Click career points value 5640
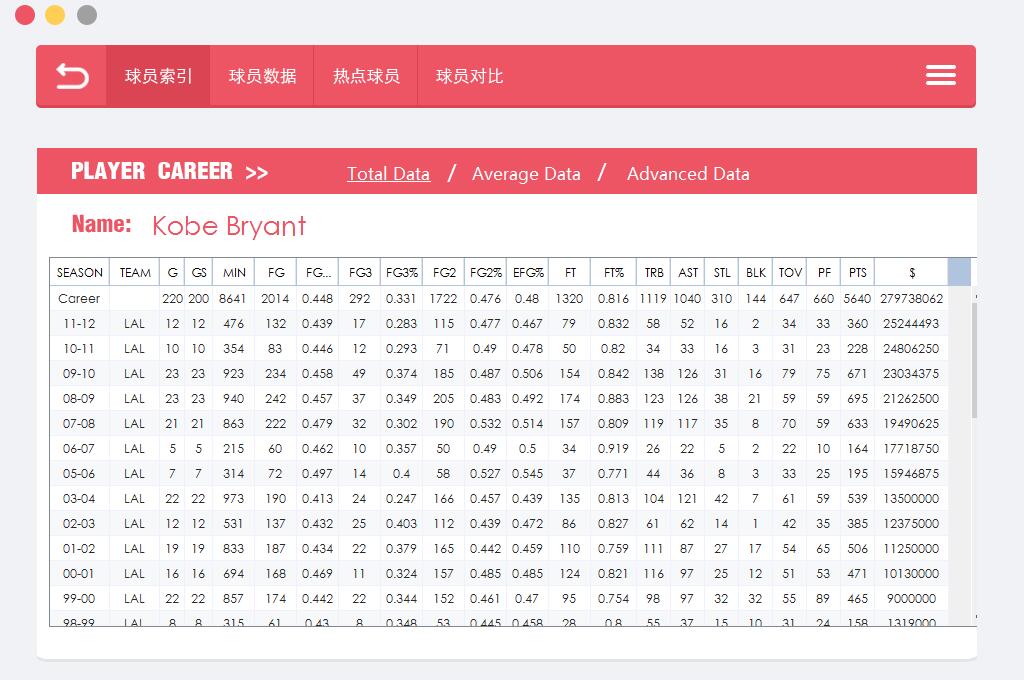1024x680 pixels. coord(857,299)
